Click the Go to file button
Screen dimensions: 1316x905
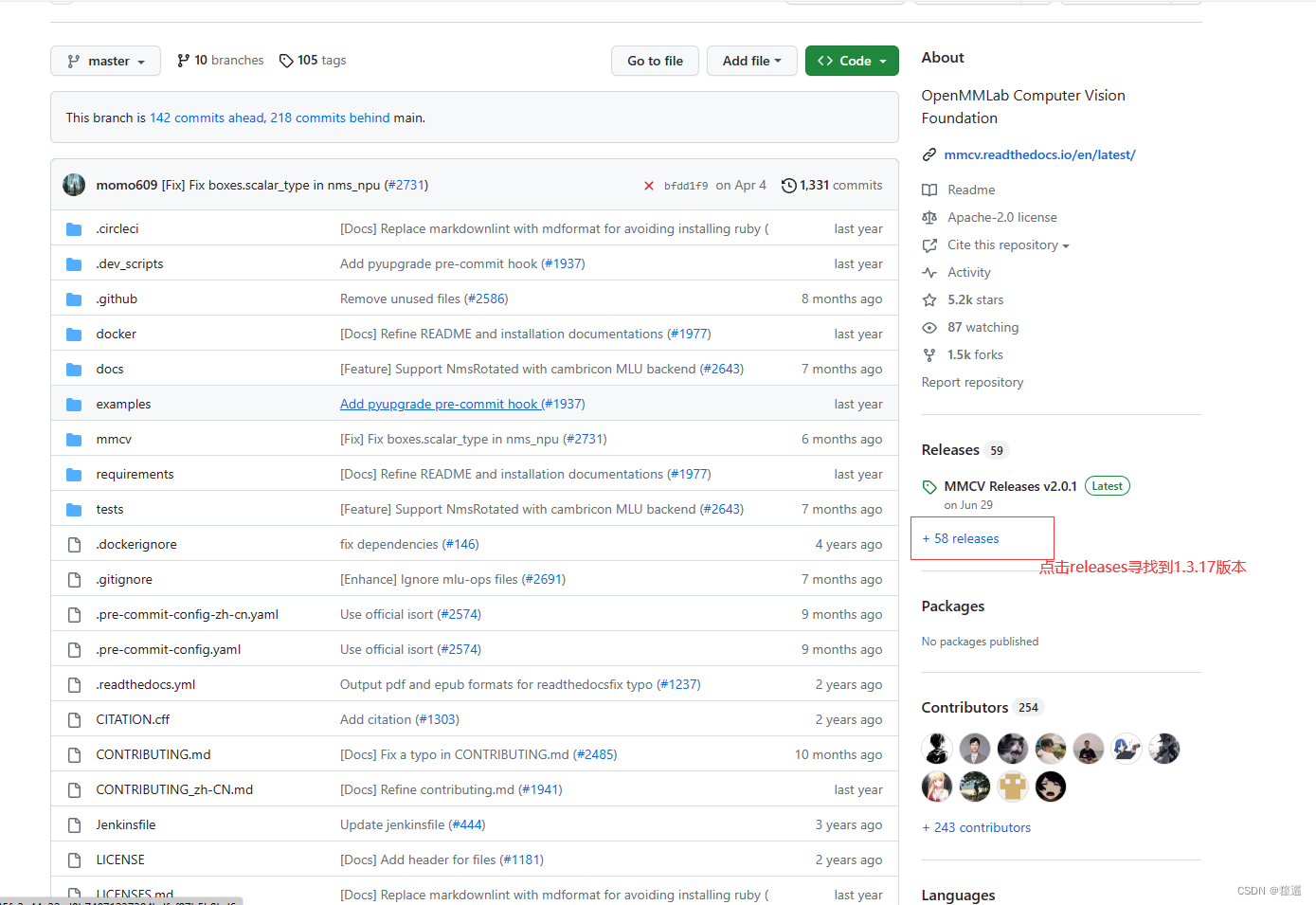(x=655, y=61)
